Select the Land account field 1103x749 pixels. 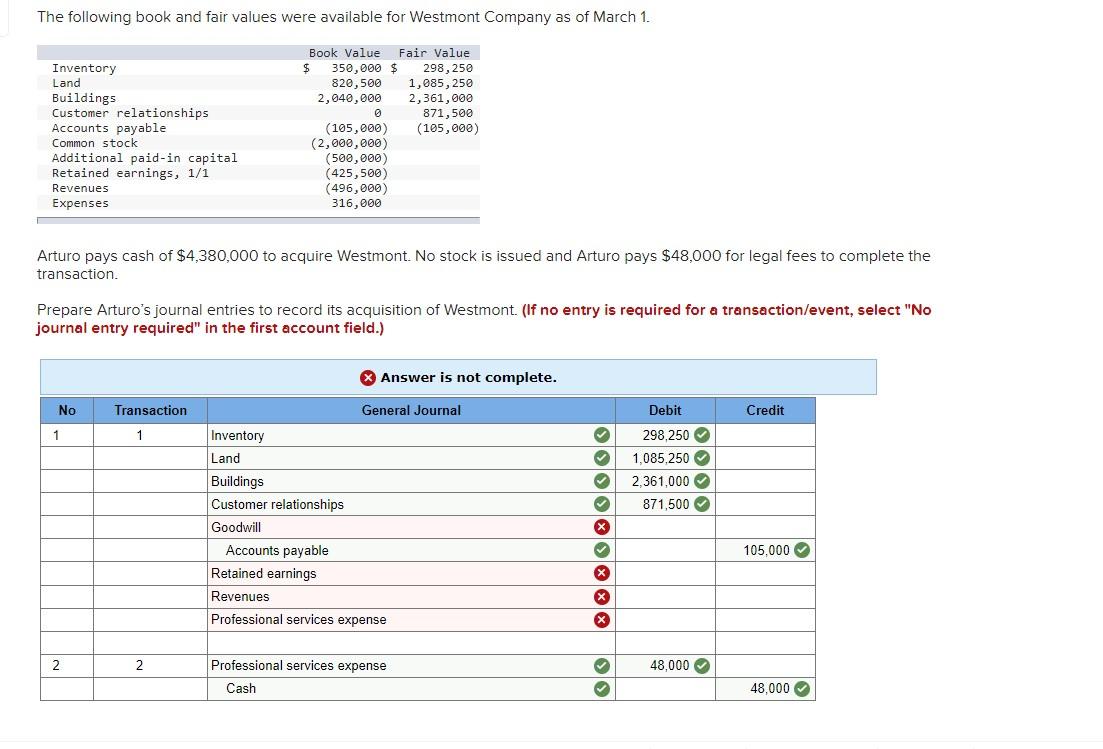[411, 459]
